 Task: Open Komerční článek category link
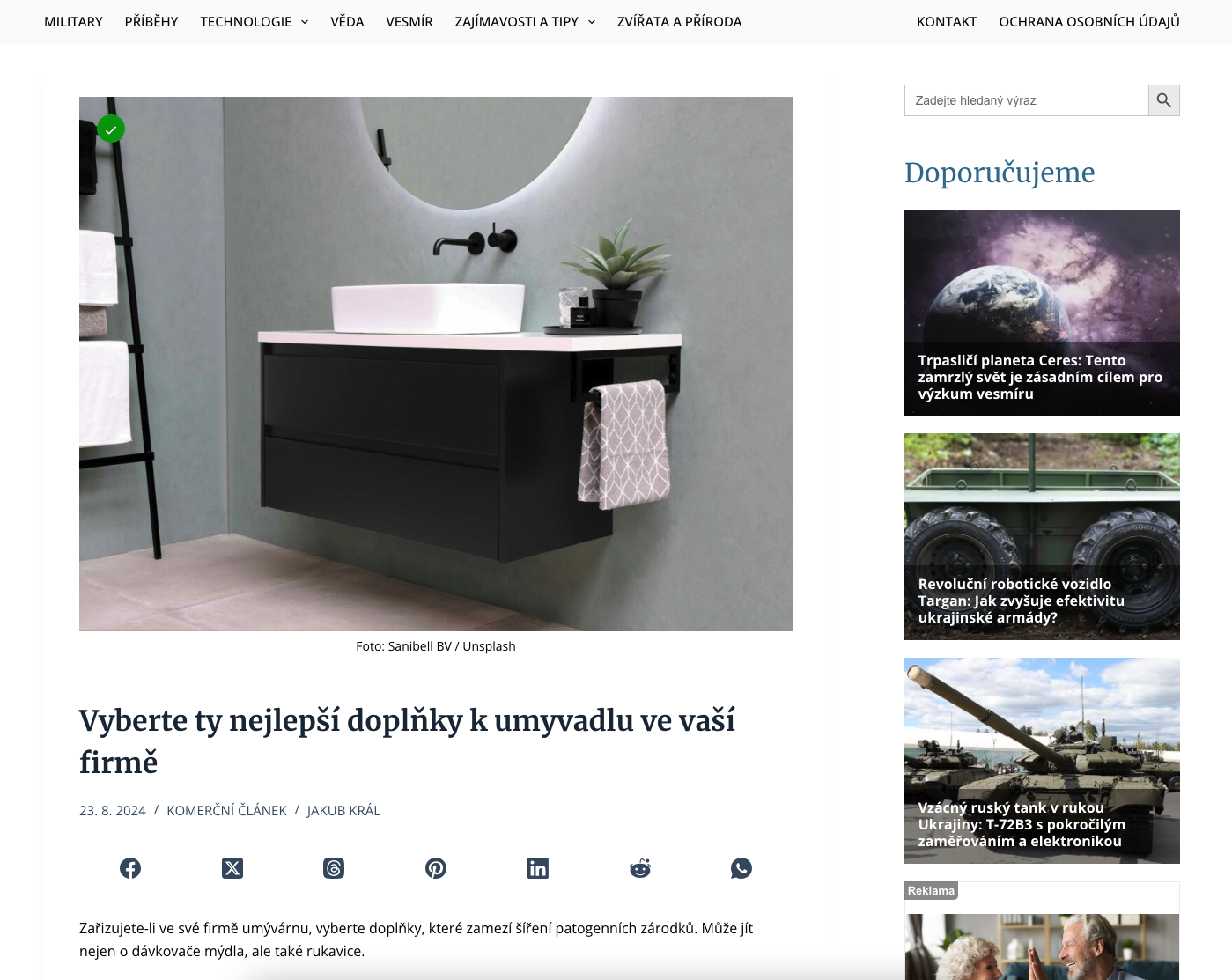click(x=226, y=810)
